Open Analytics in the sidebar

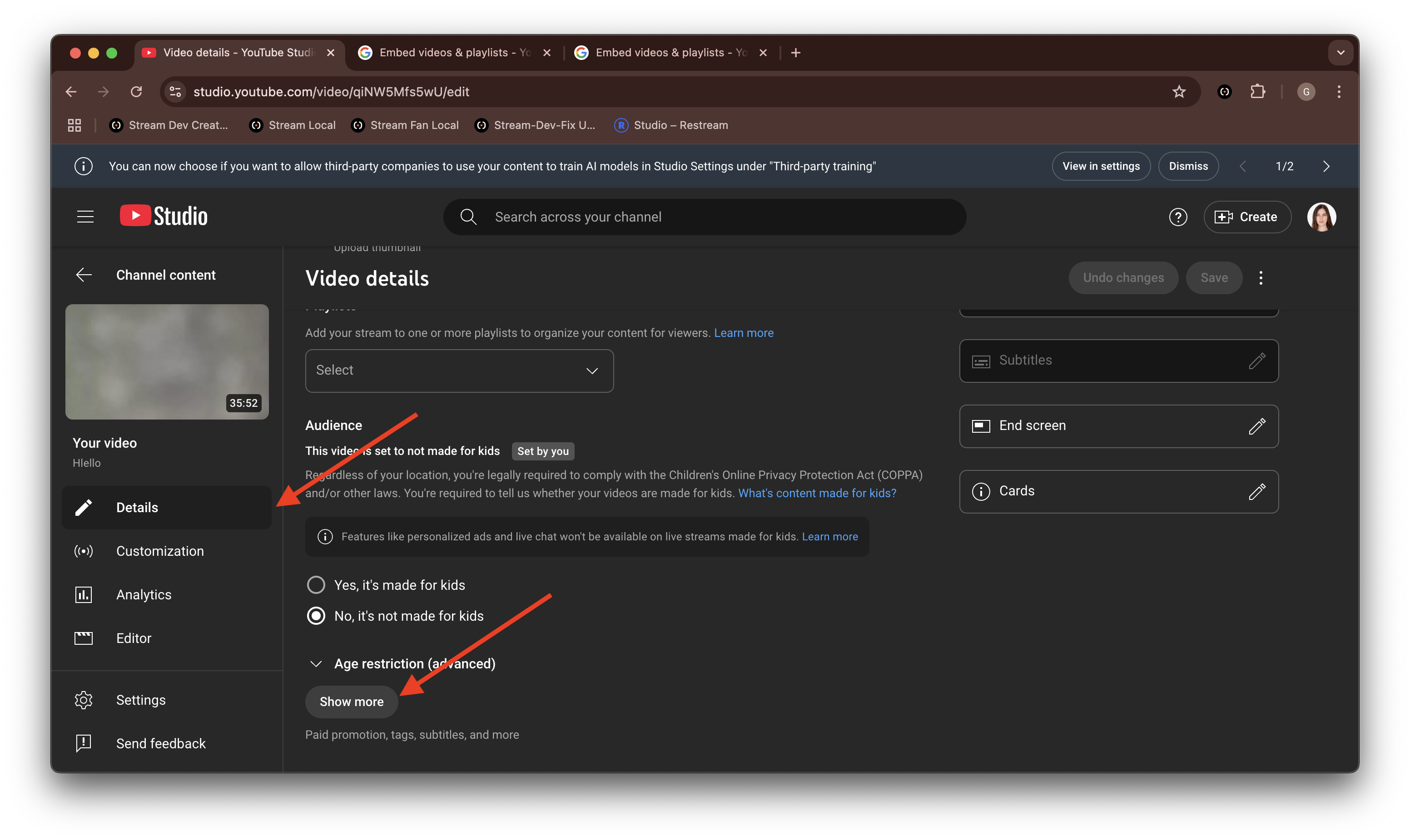pyautogui.click(x=143, y=594)
